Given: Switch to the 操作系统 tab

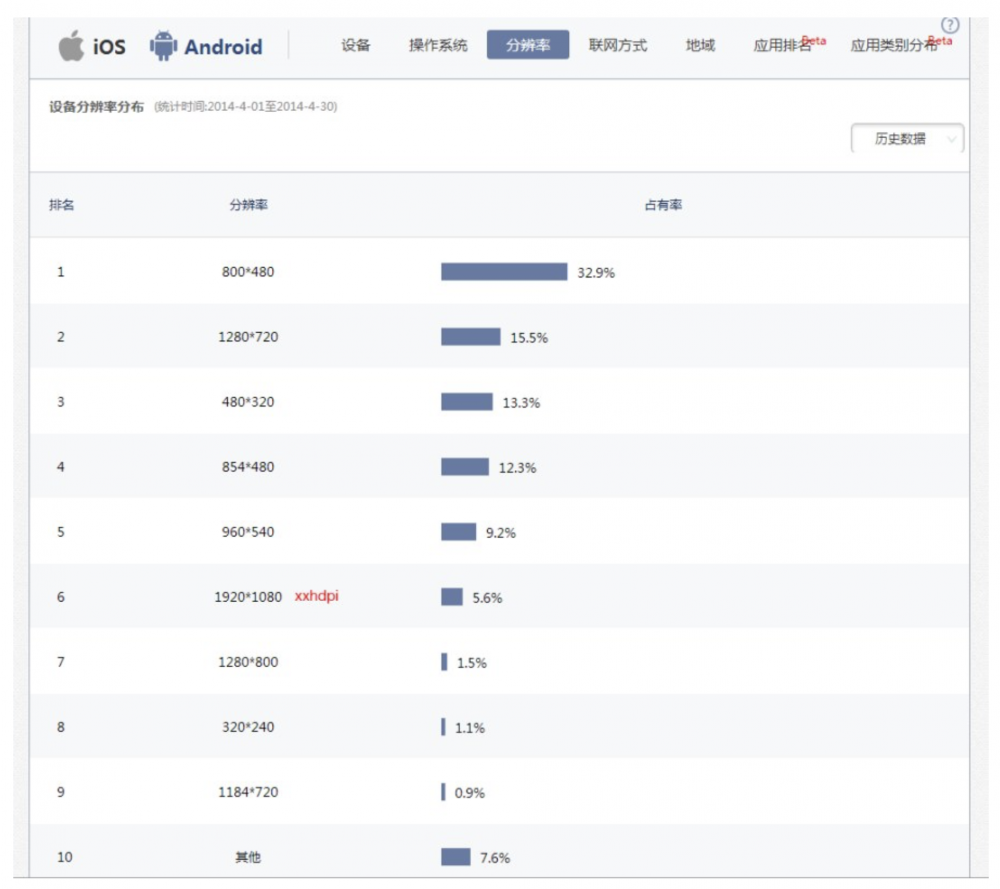Looking at the screenshot, I should pos(438,46).
